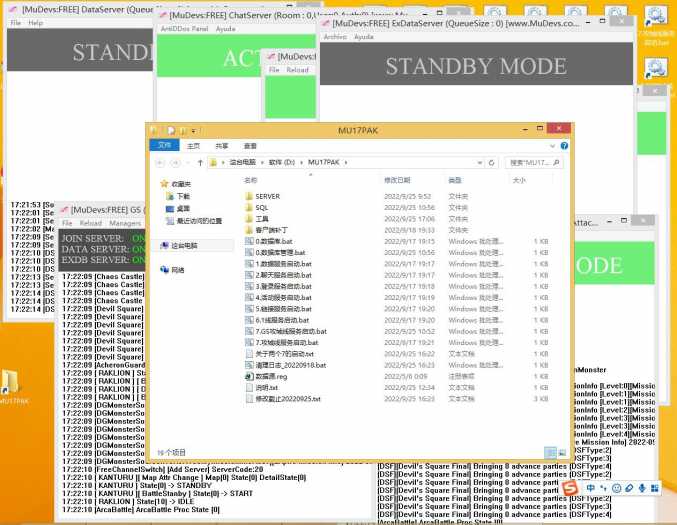Open Help menu in DataServer window
This screenshot has width=677, height=525.
(x=36, y=23)
